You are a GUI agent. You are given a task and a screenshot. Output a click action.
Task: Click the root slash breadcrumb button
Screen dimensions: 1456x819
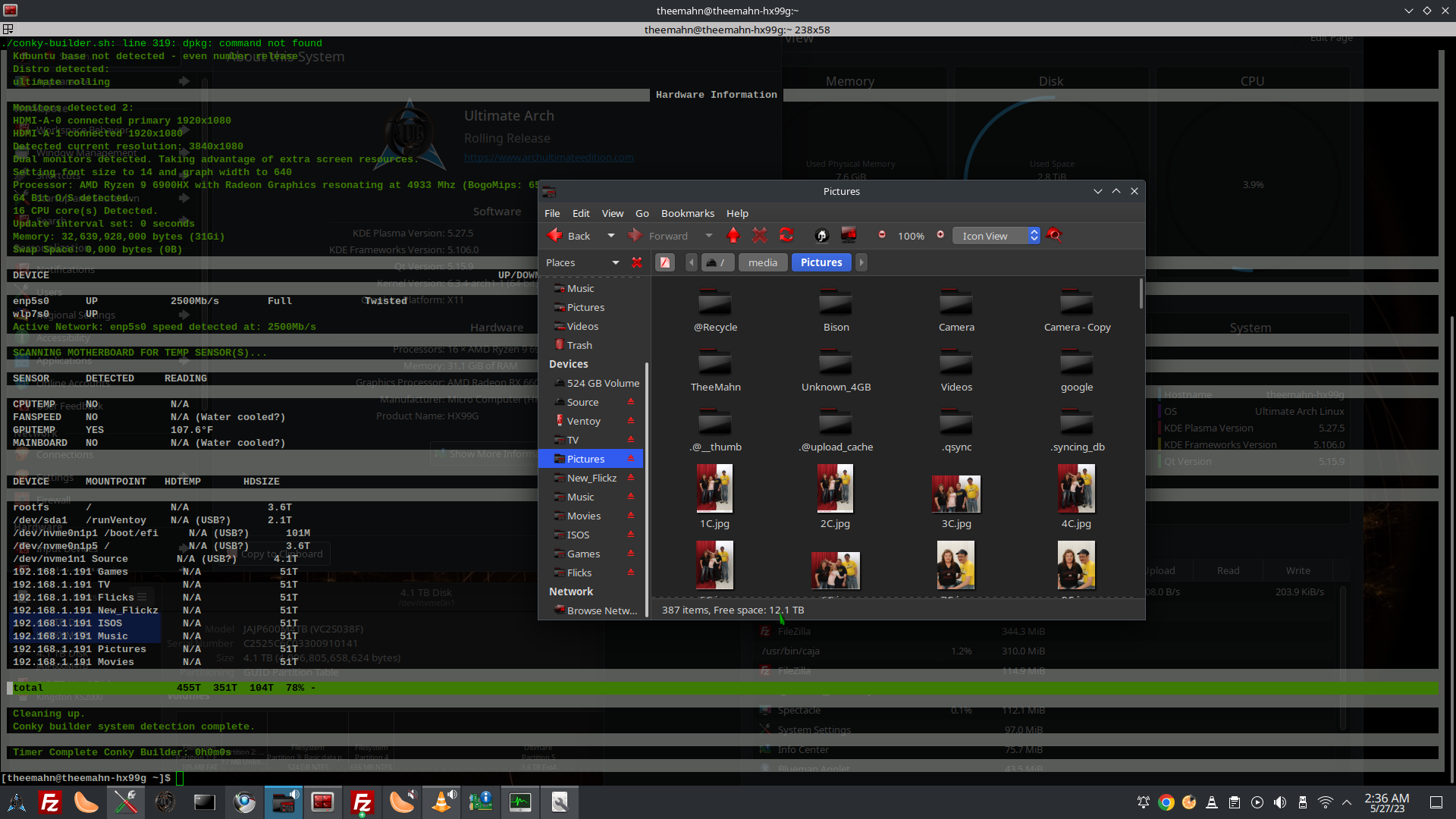pyautogui.click(x=717, y=262)
